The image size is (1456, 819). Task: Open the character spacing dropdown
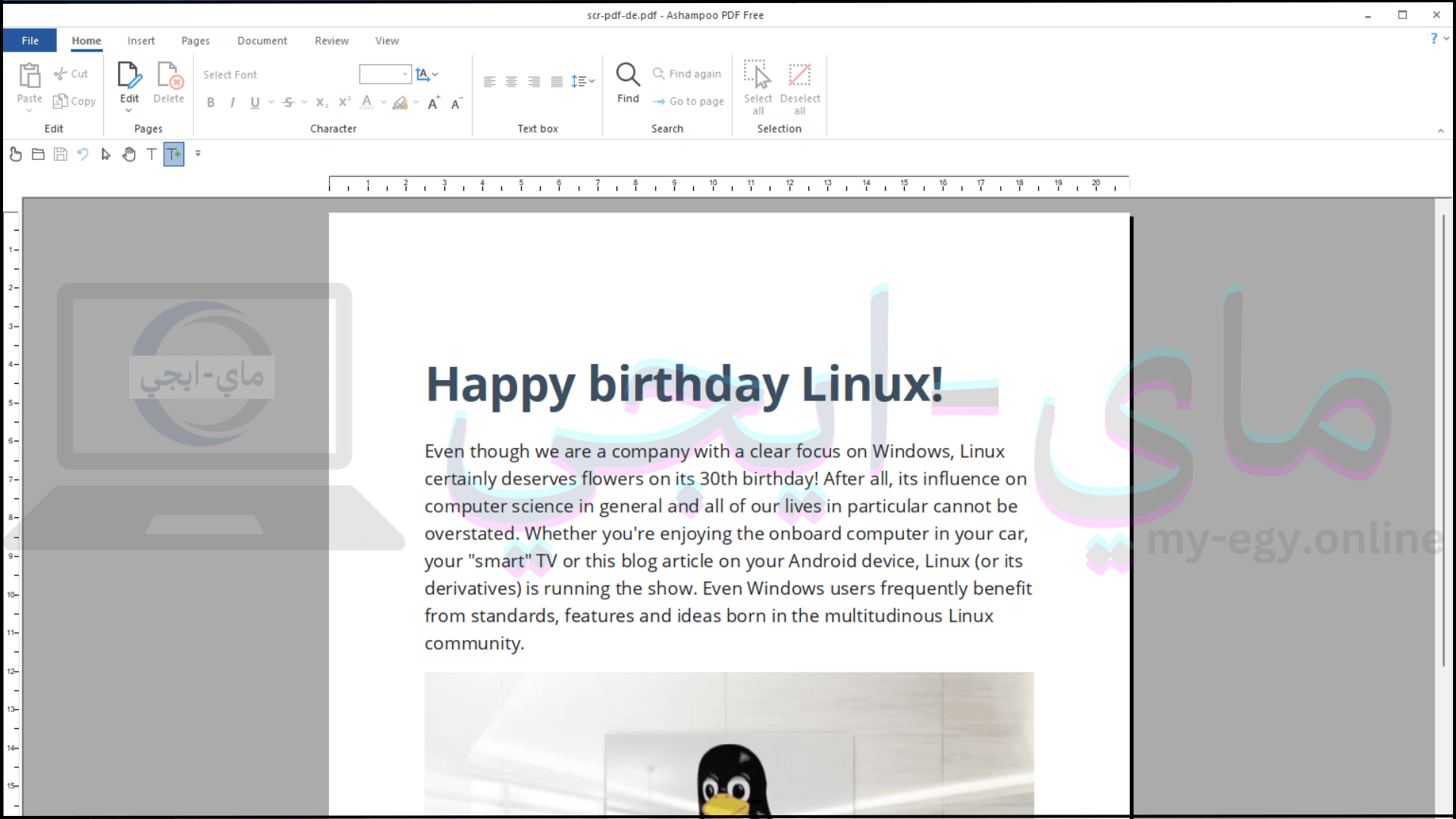427,74
